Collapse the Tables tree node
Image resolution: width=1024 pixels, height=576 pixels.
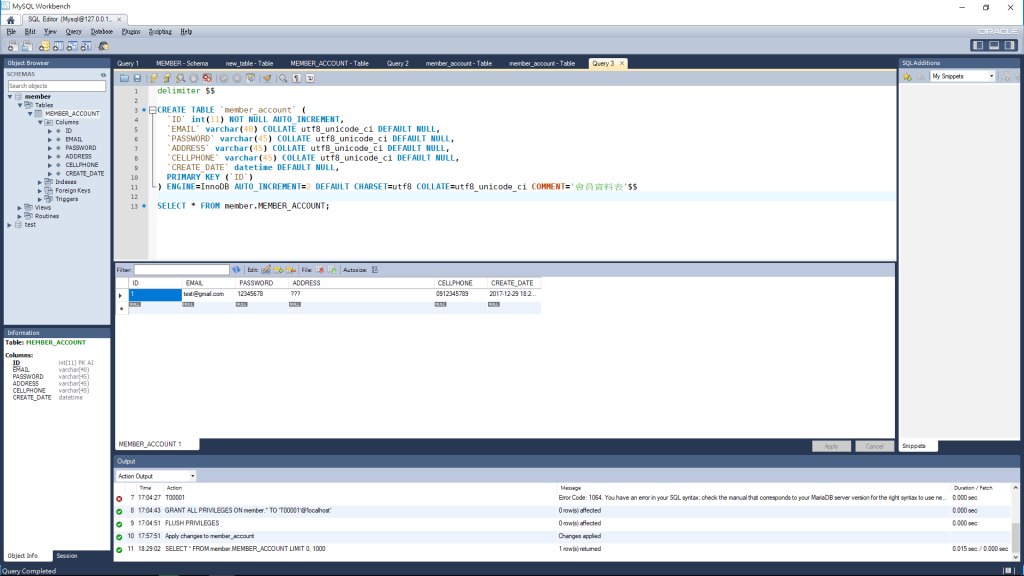(x=20, y=105)
